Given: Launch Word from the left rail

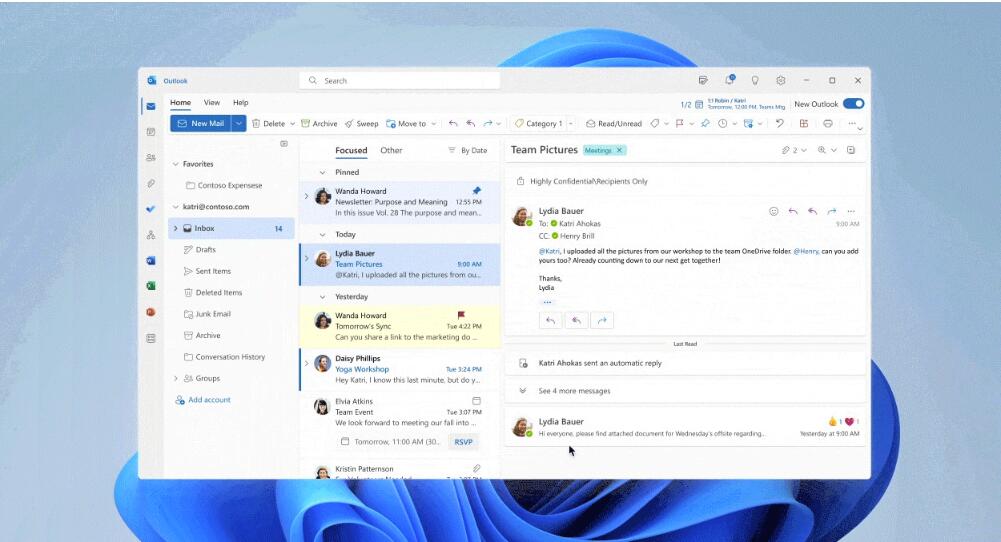Looking at the screenshot, I should click(151, 260).
